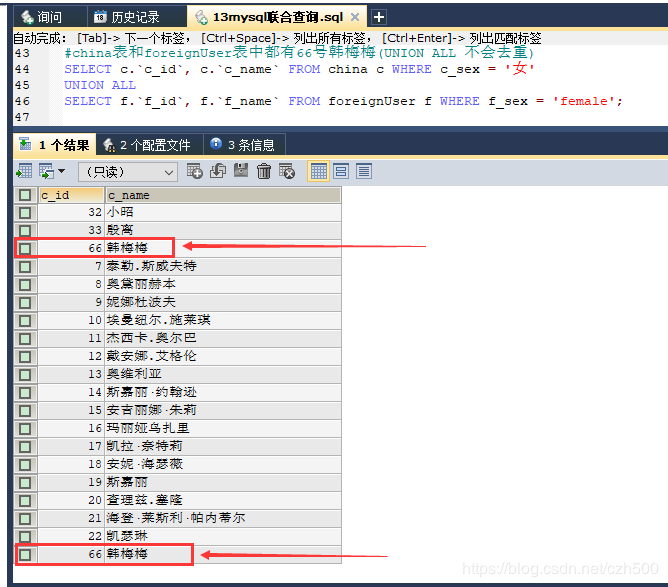Check the row checkbox for 泰勒.斯威夫特
The width and height of the screenshot is (668, 587).
[25, 266]
